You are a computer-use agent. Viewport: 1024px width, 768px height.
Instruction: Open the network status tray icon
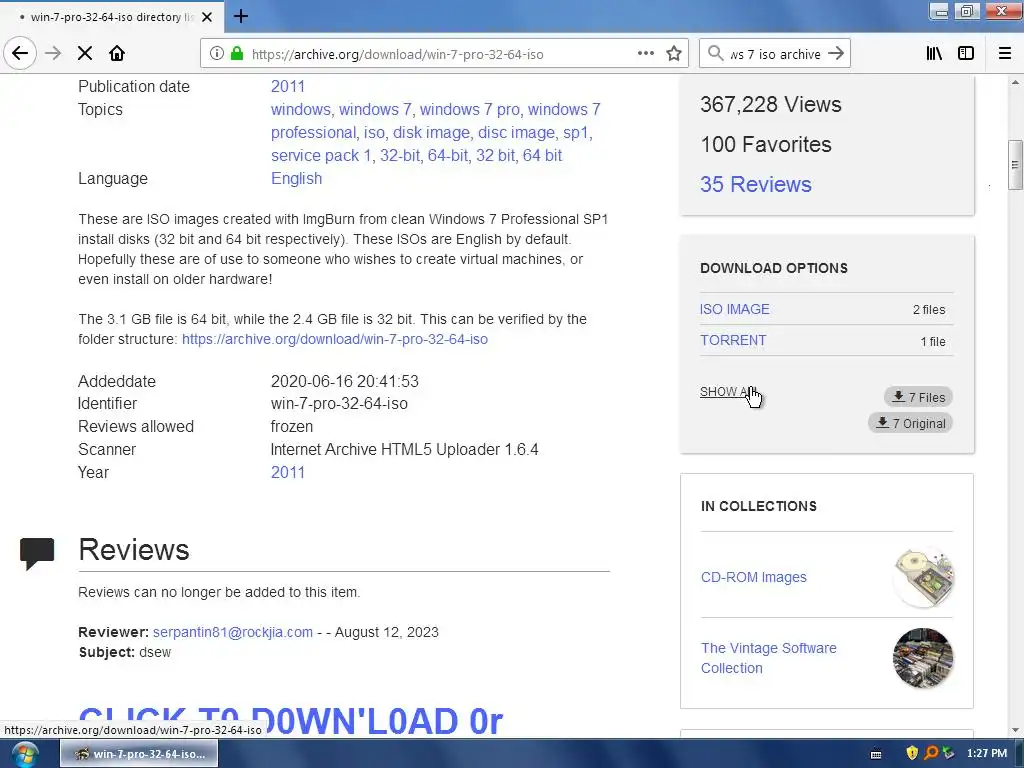(x=948, y=753)
